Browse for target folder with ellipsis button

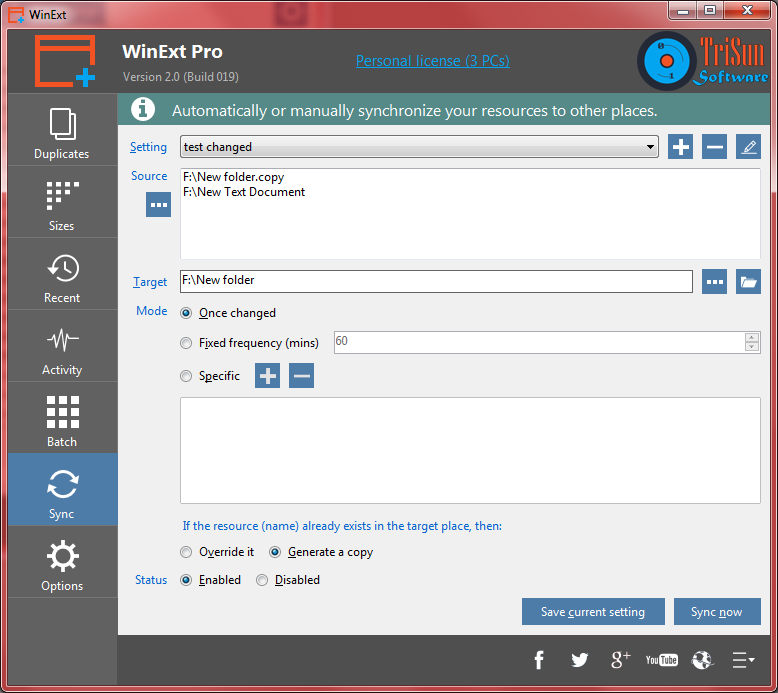(x=714, y=282)
